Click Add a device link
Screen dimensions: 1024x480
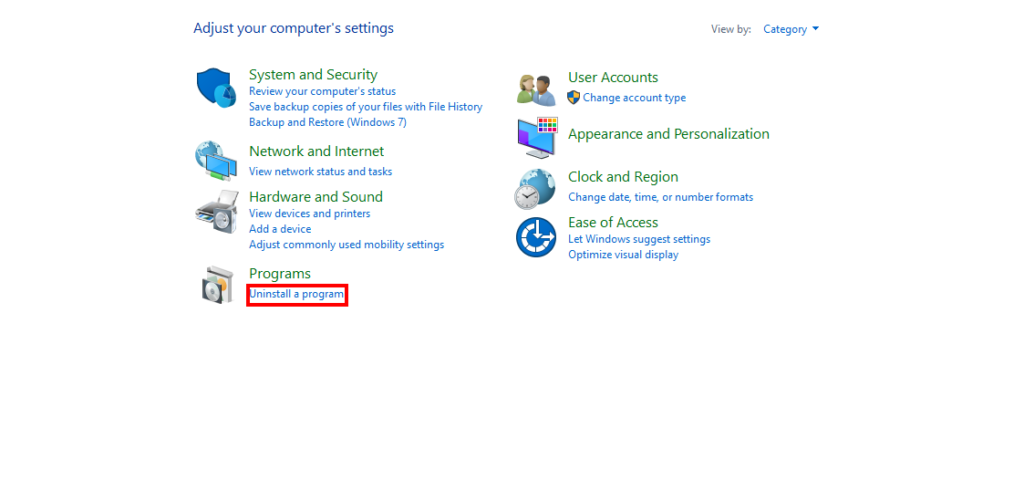click(280, 229)
